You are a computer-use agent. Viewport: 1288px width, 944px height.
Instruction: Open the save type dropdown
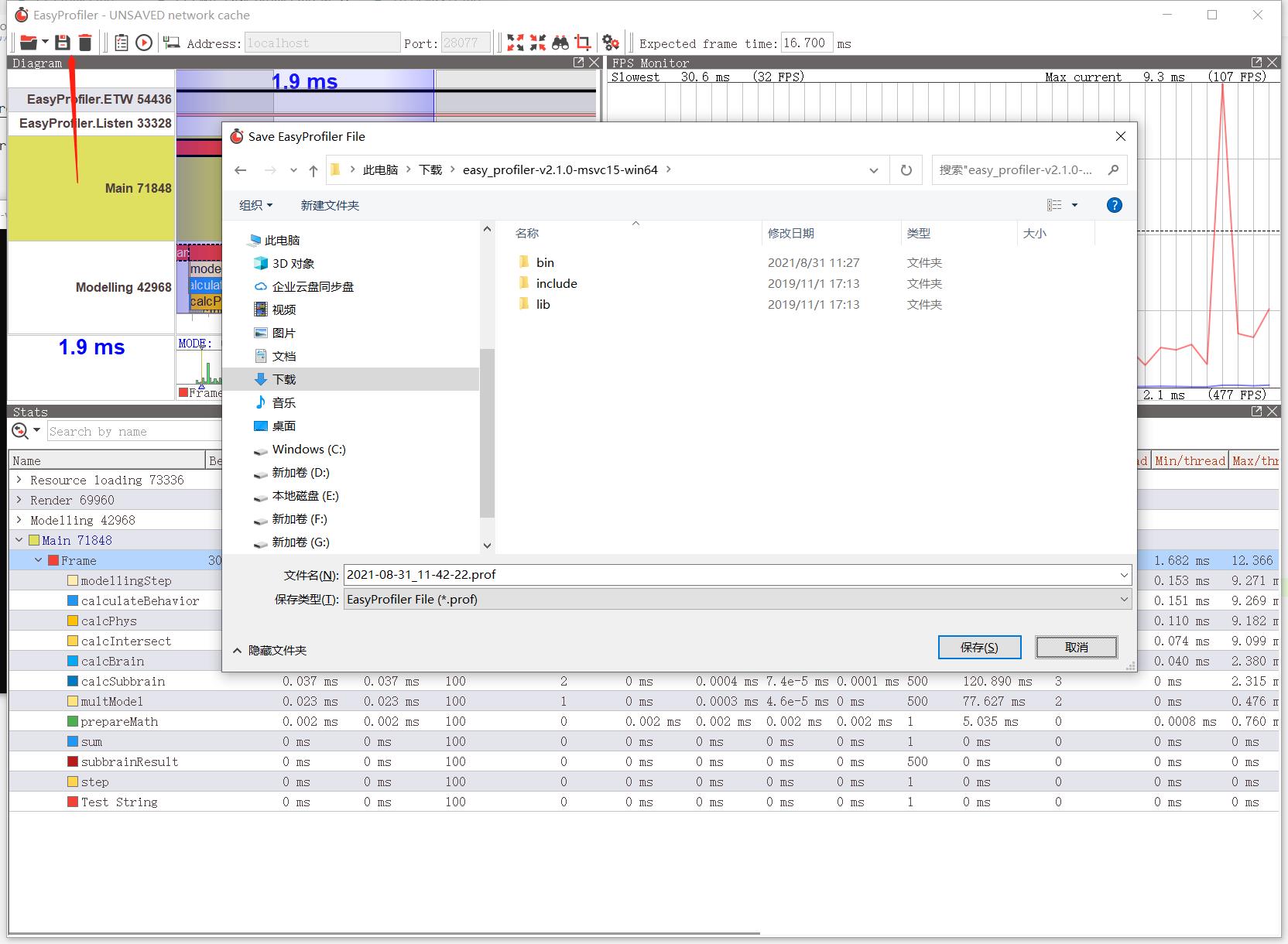[1124, 600]
